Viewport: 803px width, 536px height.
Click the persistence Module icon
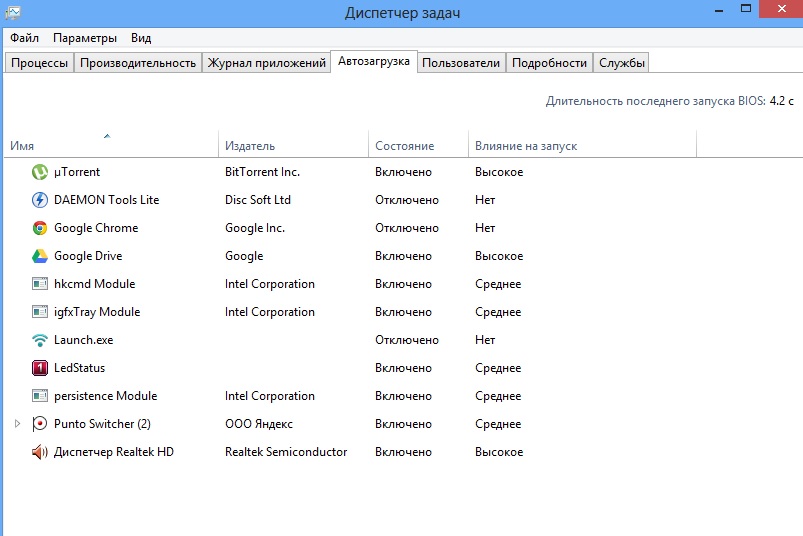pyautogui.click(x=40, y=396)
